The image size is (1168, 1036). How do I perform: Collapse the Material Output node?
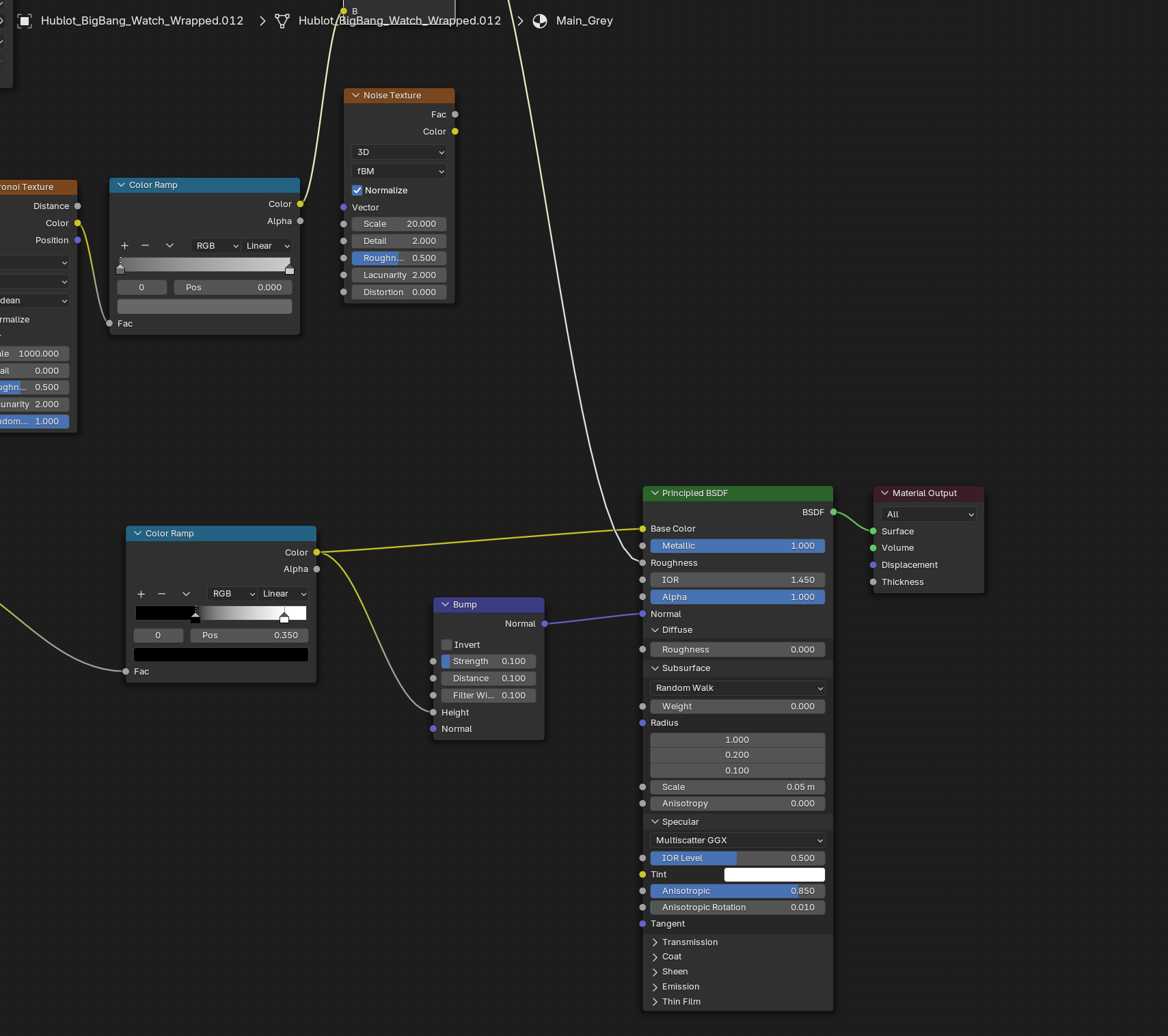click(885, 493)
